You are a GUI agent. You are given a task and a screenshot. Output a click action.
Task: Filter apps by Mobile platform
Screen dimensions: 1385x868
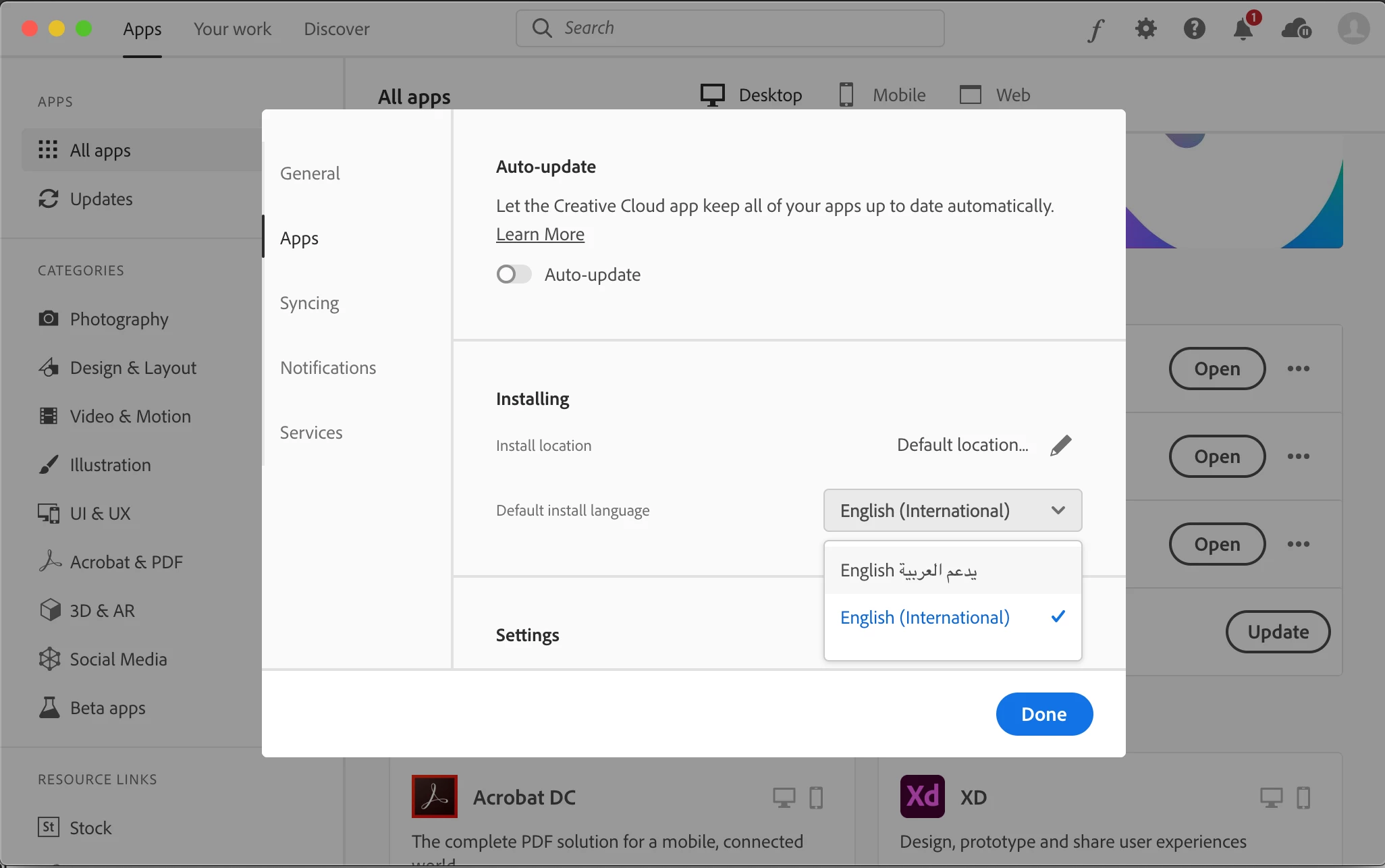(x=882, y=95)
